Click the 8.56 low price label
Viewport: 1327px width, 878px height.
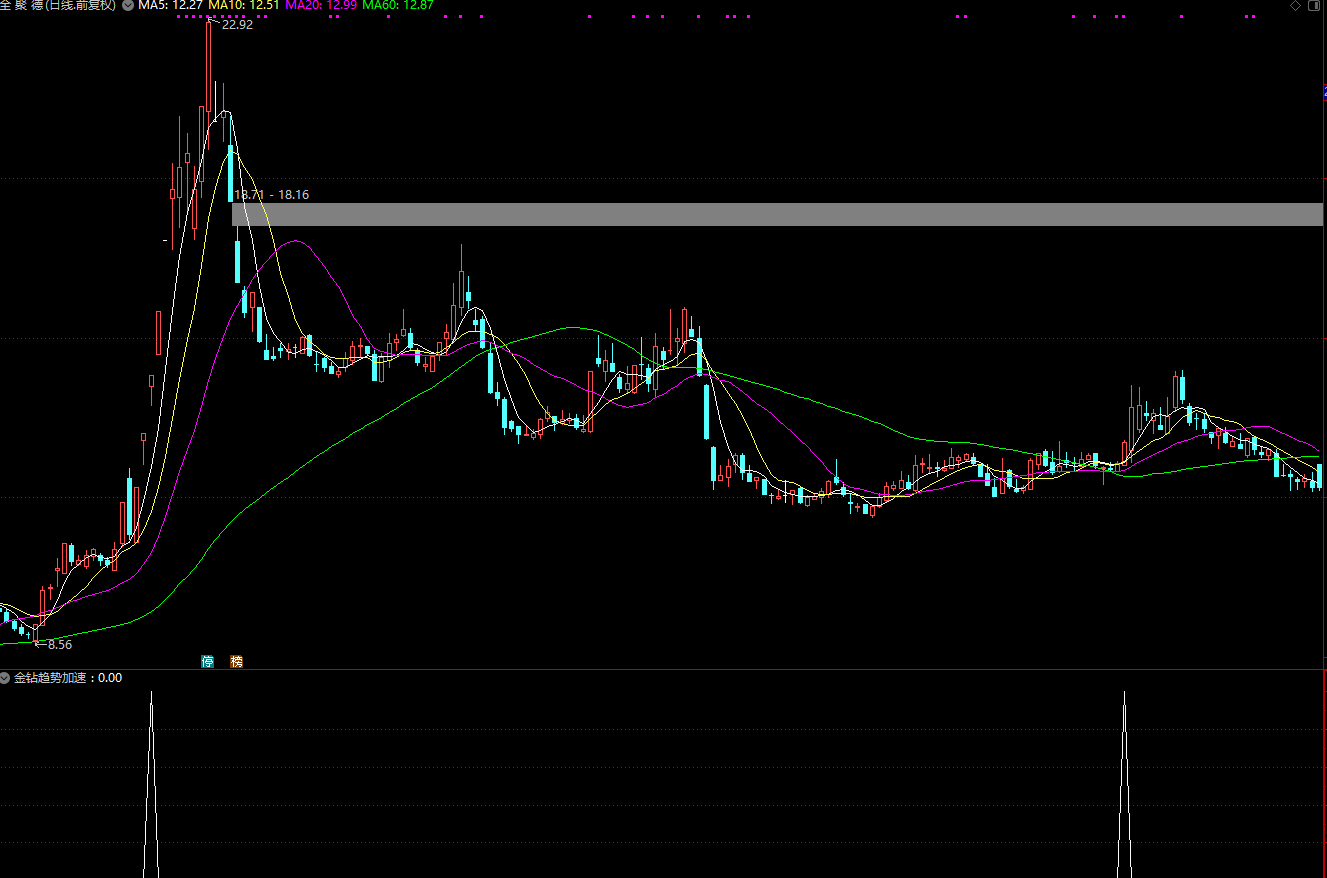tap(60, 645)
